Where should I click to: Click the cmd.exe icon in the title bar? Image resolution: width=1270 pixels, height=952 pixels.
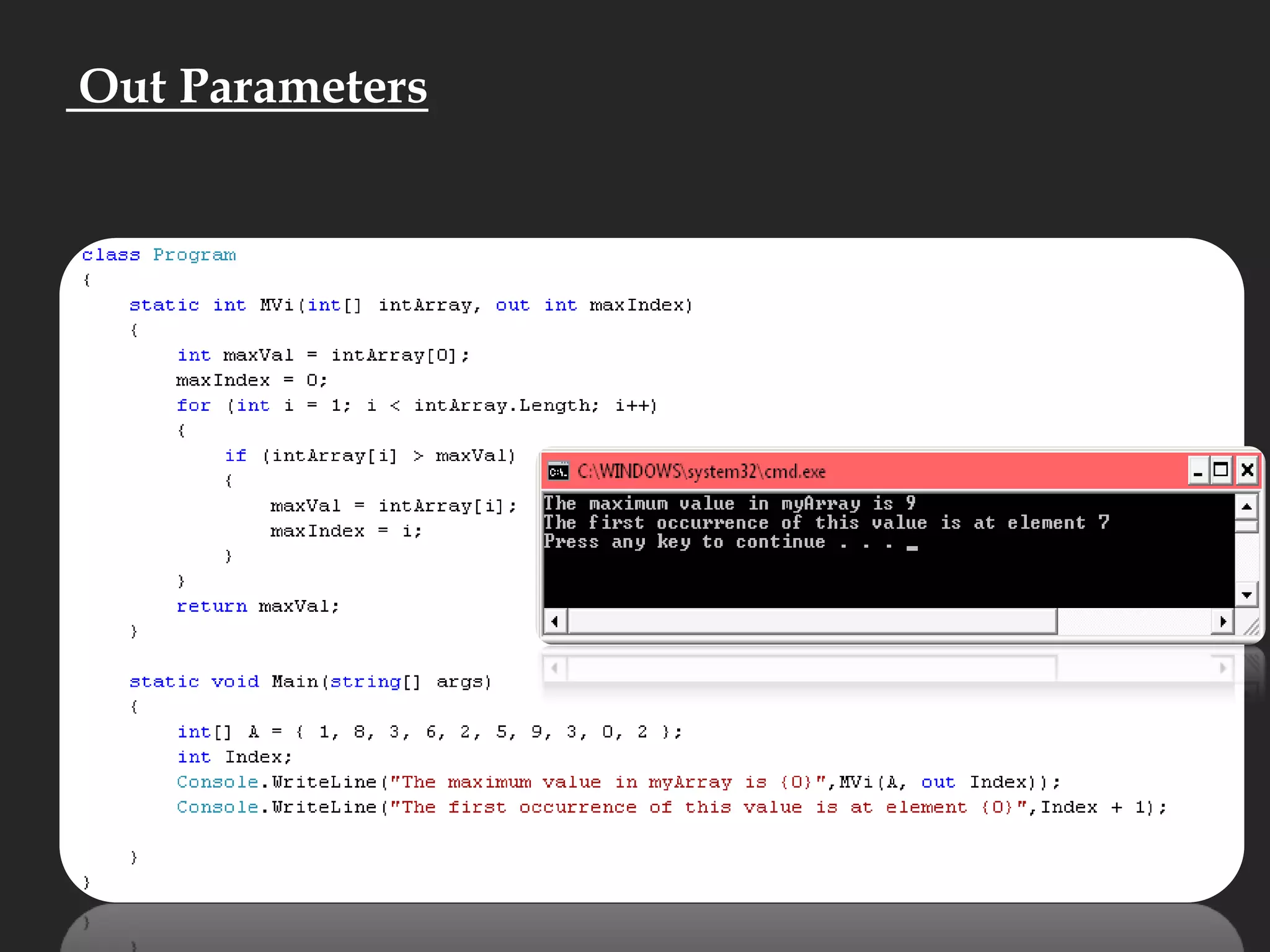[558, 472]
